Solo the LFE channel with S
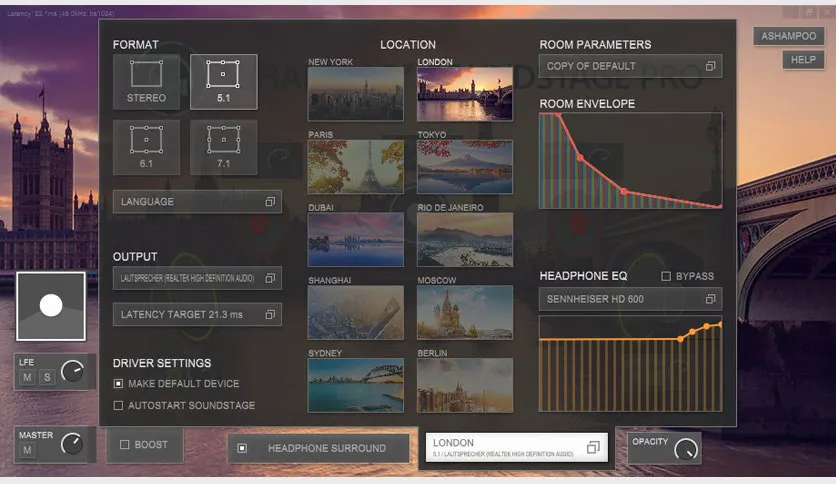The width and height of the screenshot is (836, 484). click(x=47, y=377)
